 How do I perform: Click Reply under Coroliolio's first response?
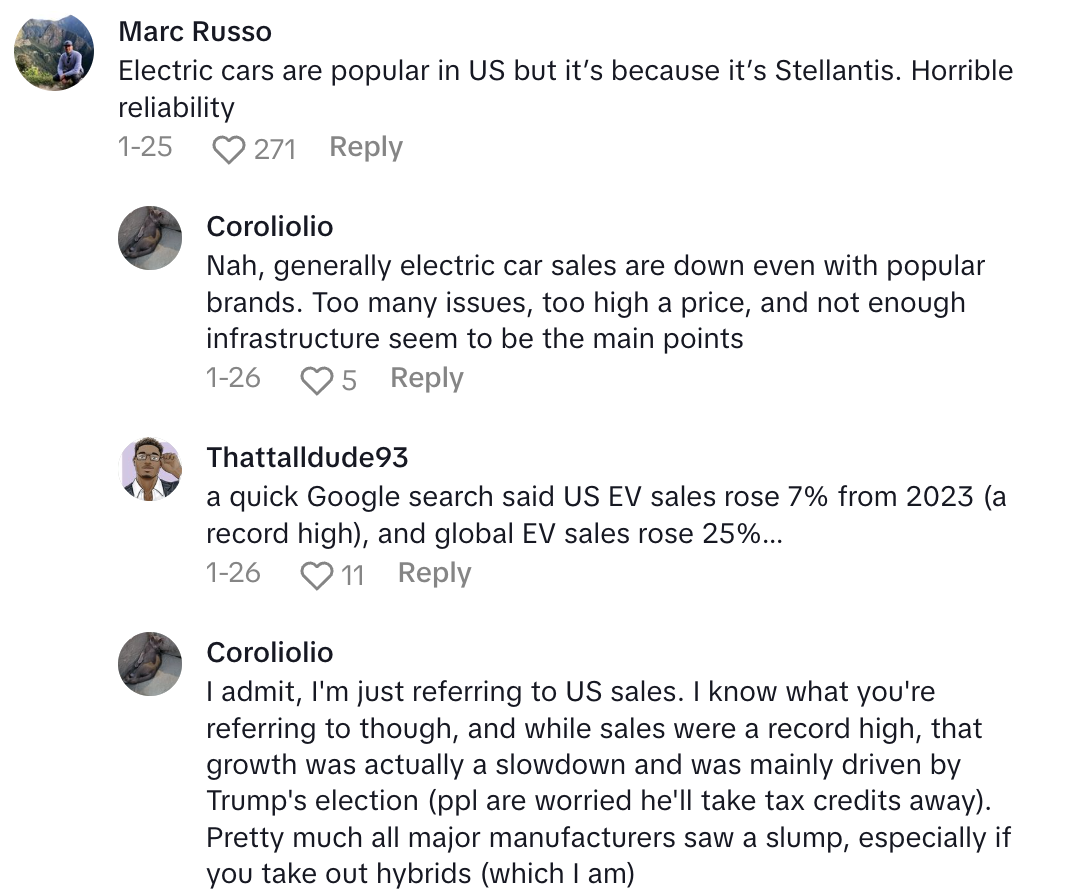pyautogui.click(x=426, y=378)
